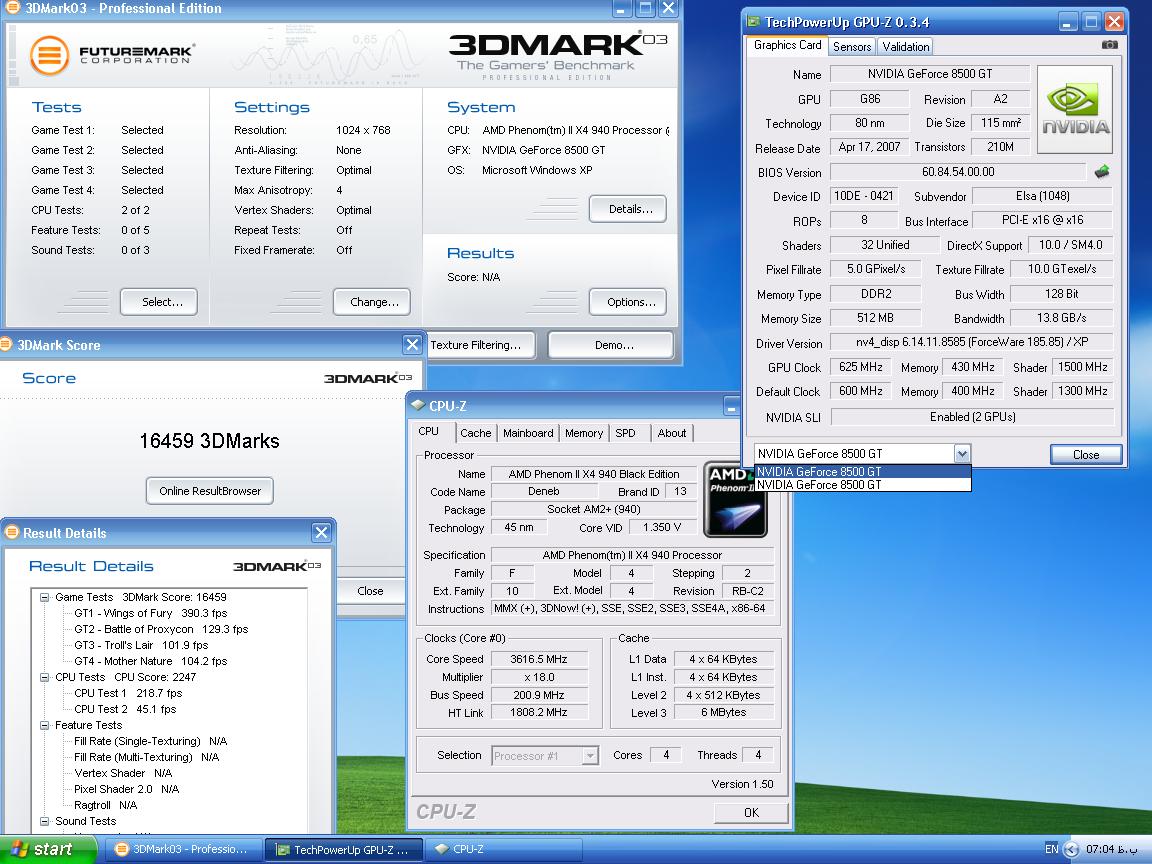1152x864 pixels.
Task: Open the About tab in CPU-Z
Action: pos(672,433)
